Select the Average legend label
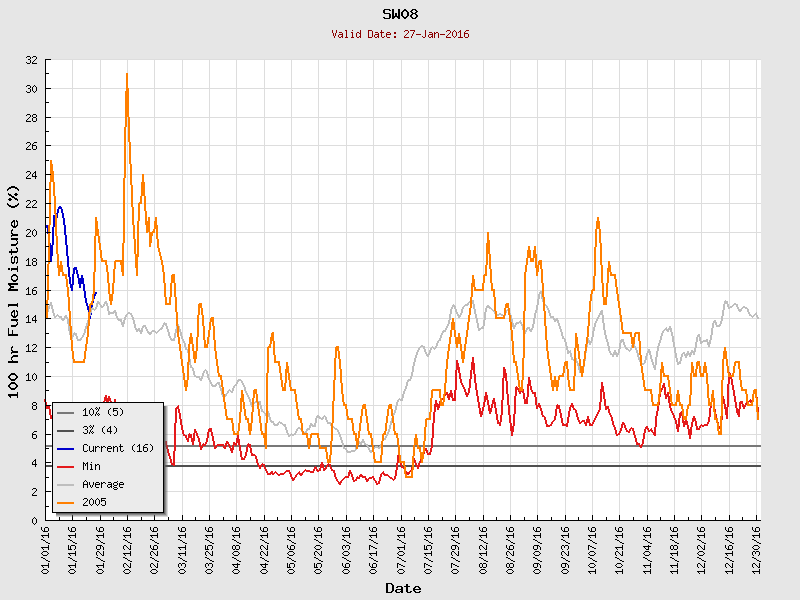The height and width of the screenshot is (600, 800). coord(103,484)
